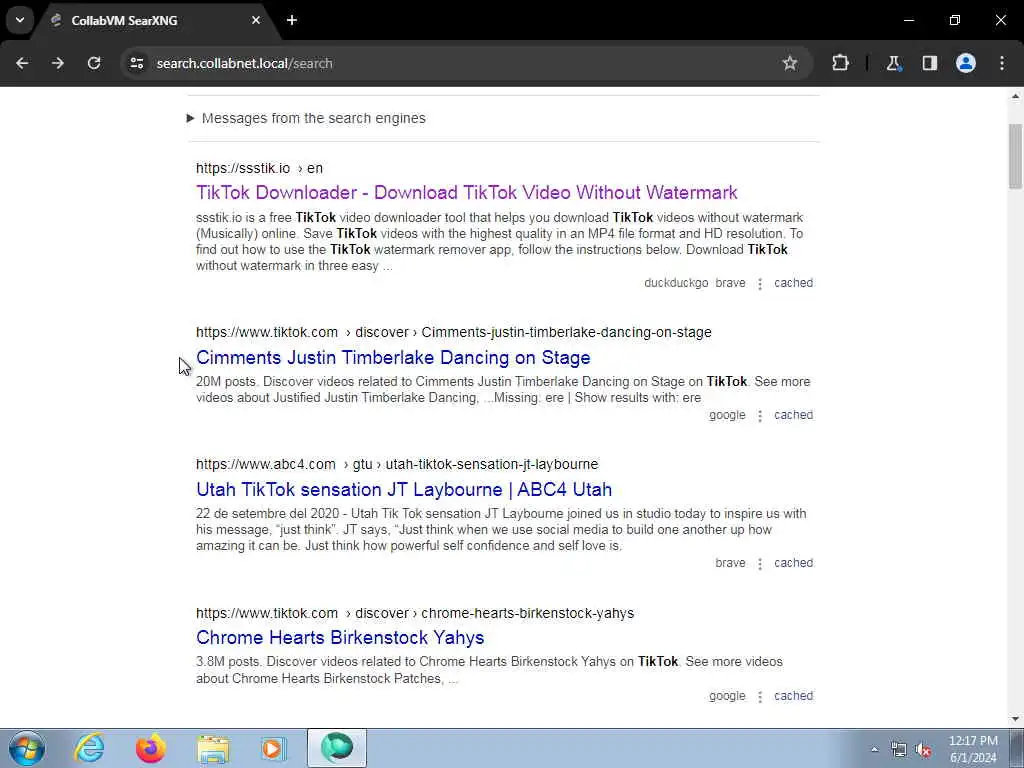The height and width of the screenshot is (768, 1024).
Task: Select the CollabVM SearXNG tab
Action: (x=153, y=20)
